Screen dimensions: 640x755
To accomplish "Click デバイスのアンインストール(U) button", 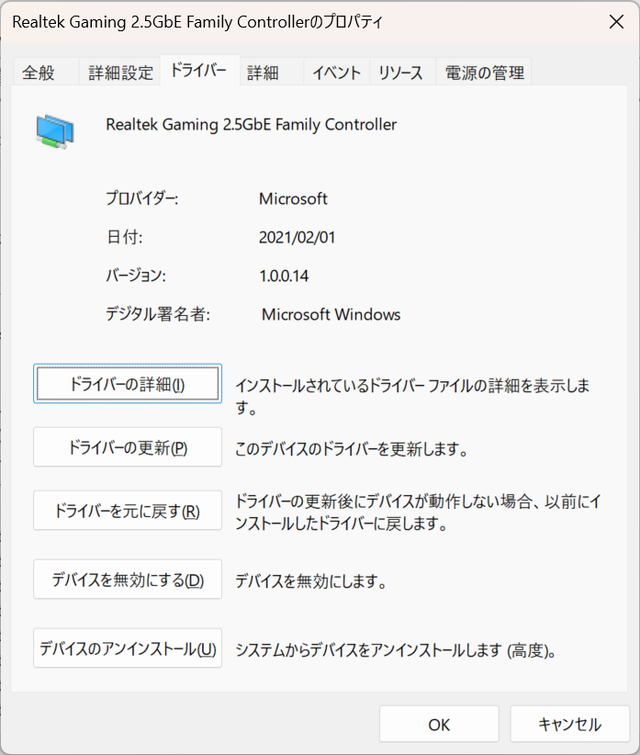I will (x=128, y=648).
